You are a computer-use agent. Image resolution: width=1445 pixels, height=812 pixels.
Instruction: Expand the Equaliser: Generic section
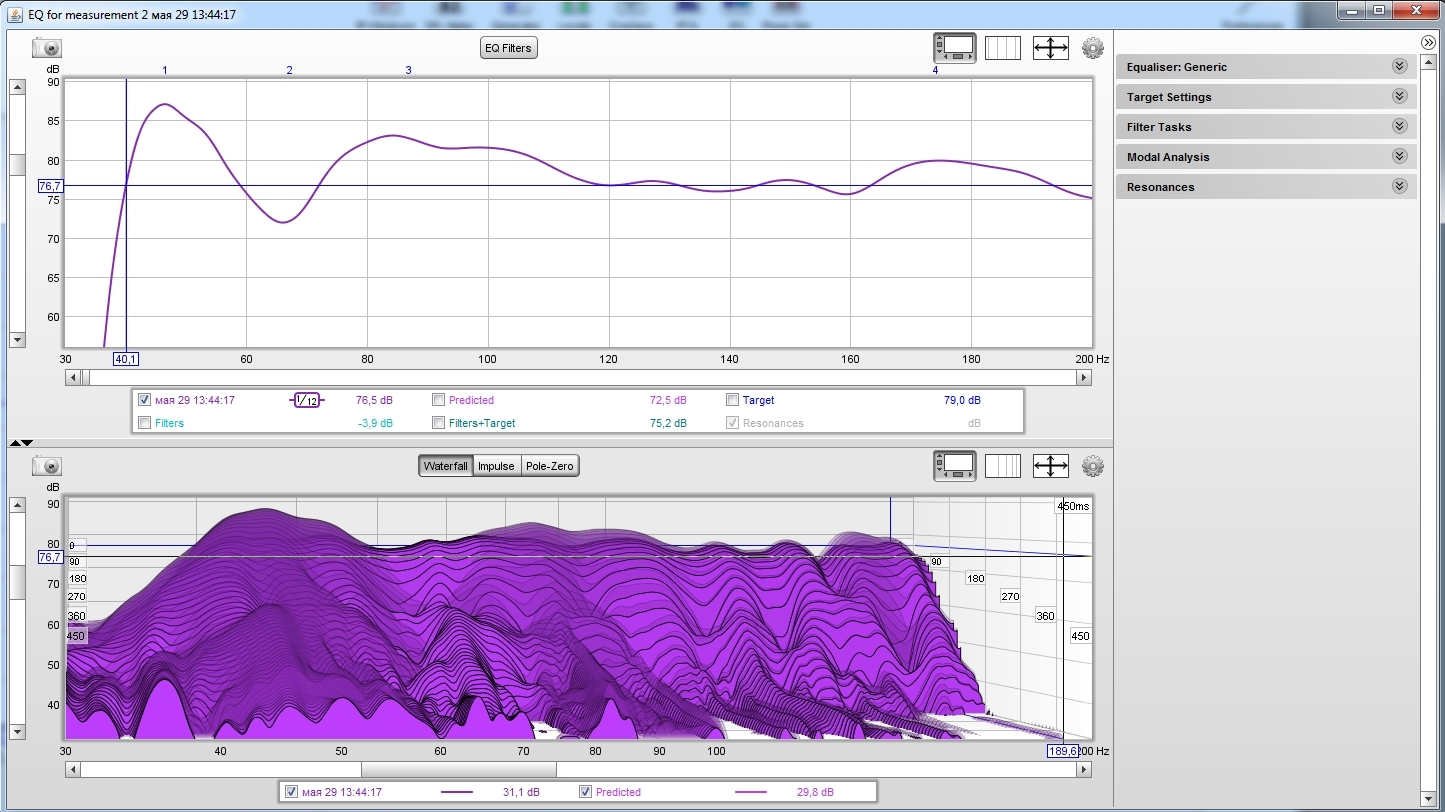(1399, 67)
